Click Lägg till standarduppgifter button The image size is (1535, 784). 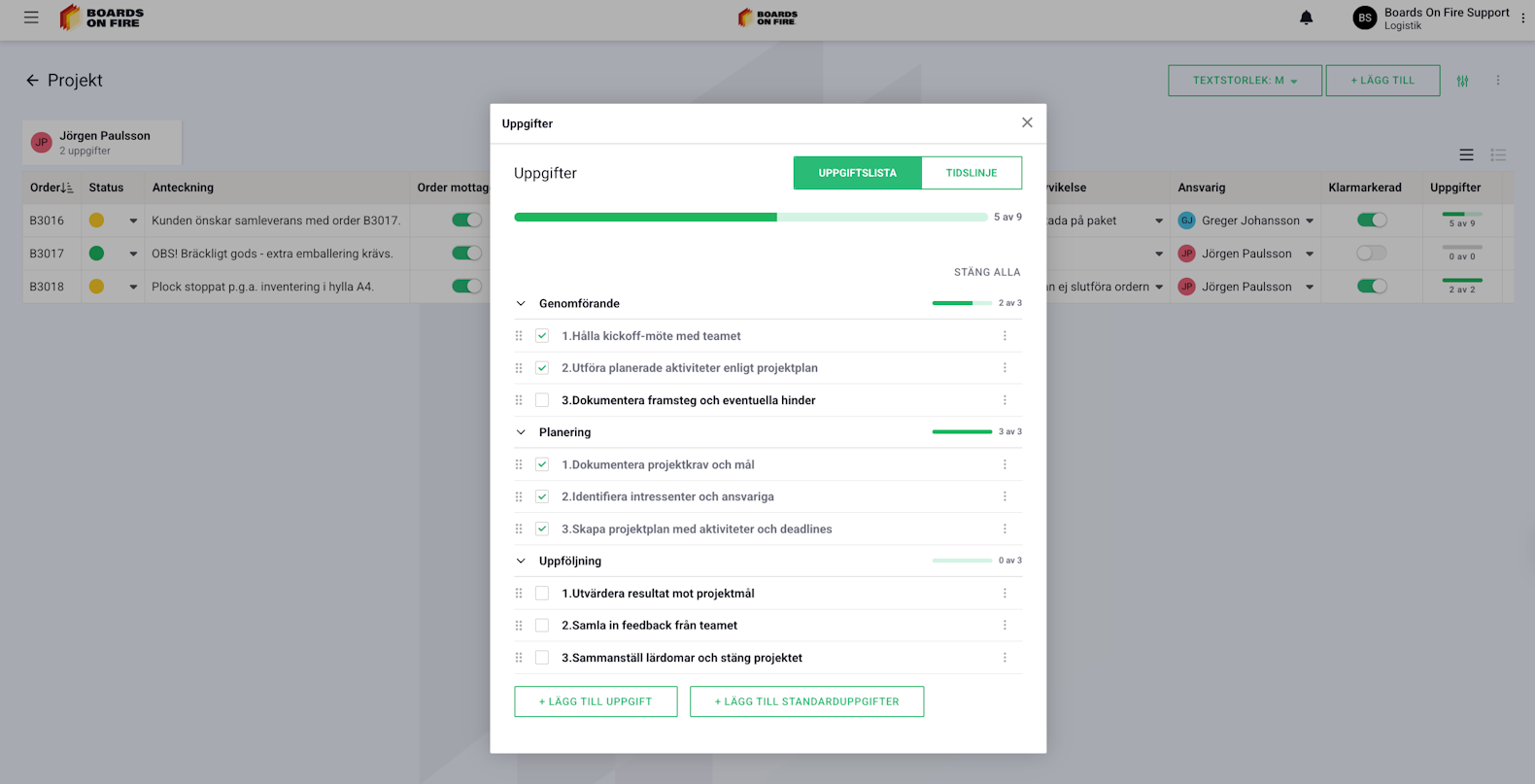click(x=806, y=701)
